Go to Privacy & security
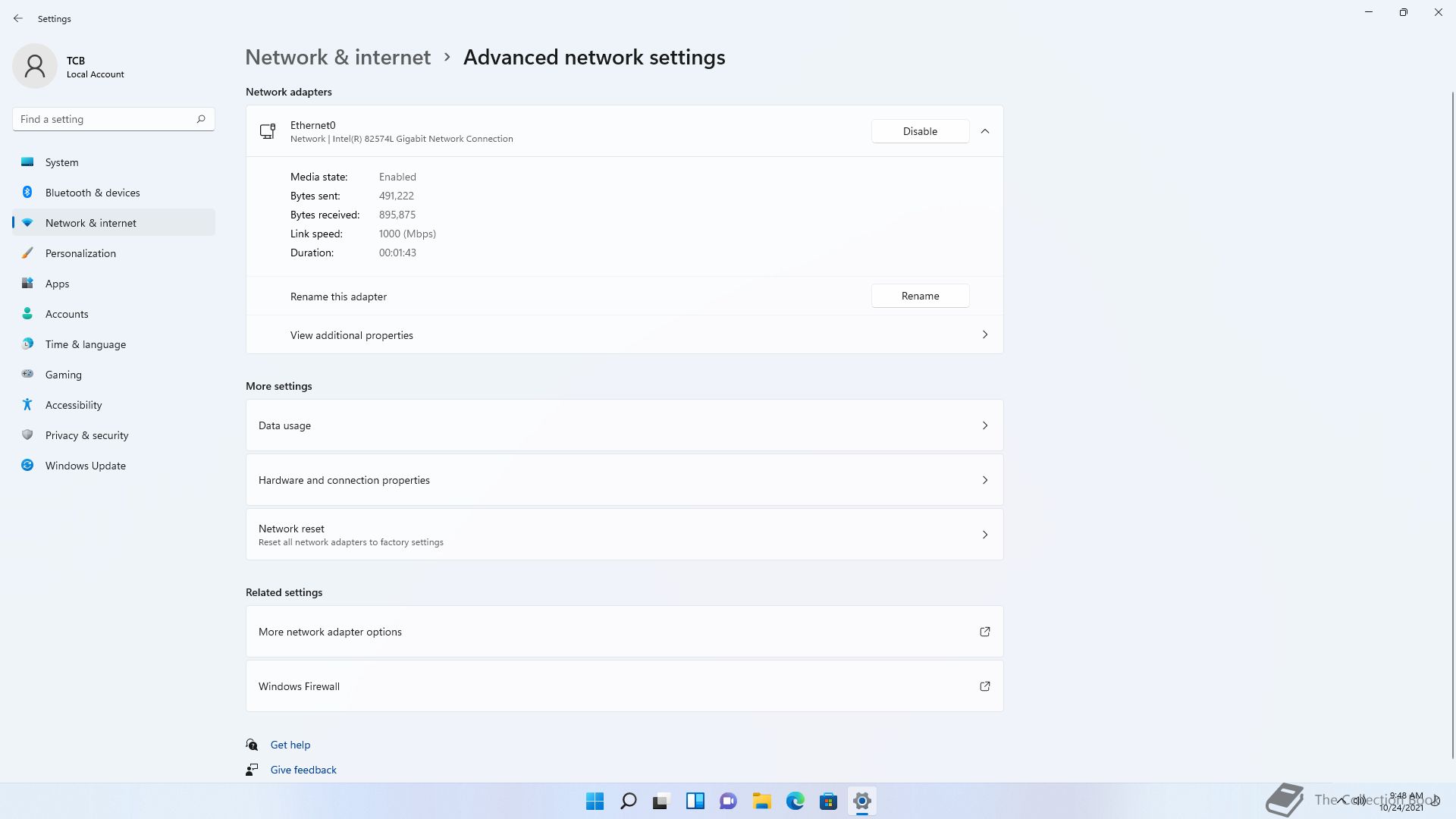The height and width of the screenshot is (819, 1456). coord(86,435)
